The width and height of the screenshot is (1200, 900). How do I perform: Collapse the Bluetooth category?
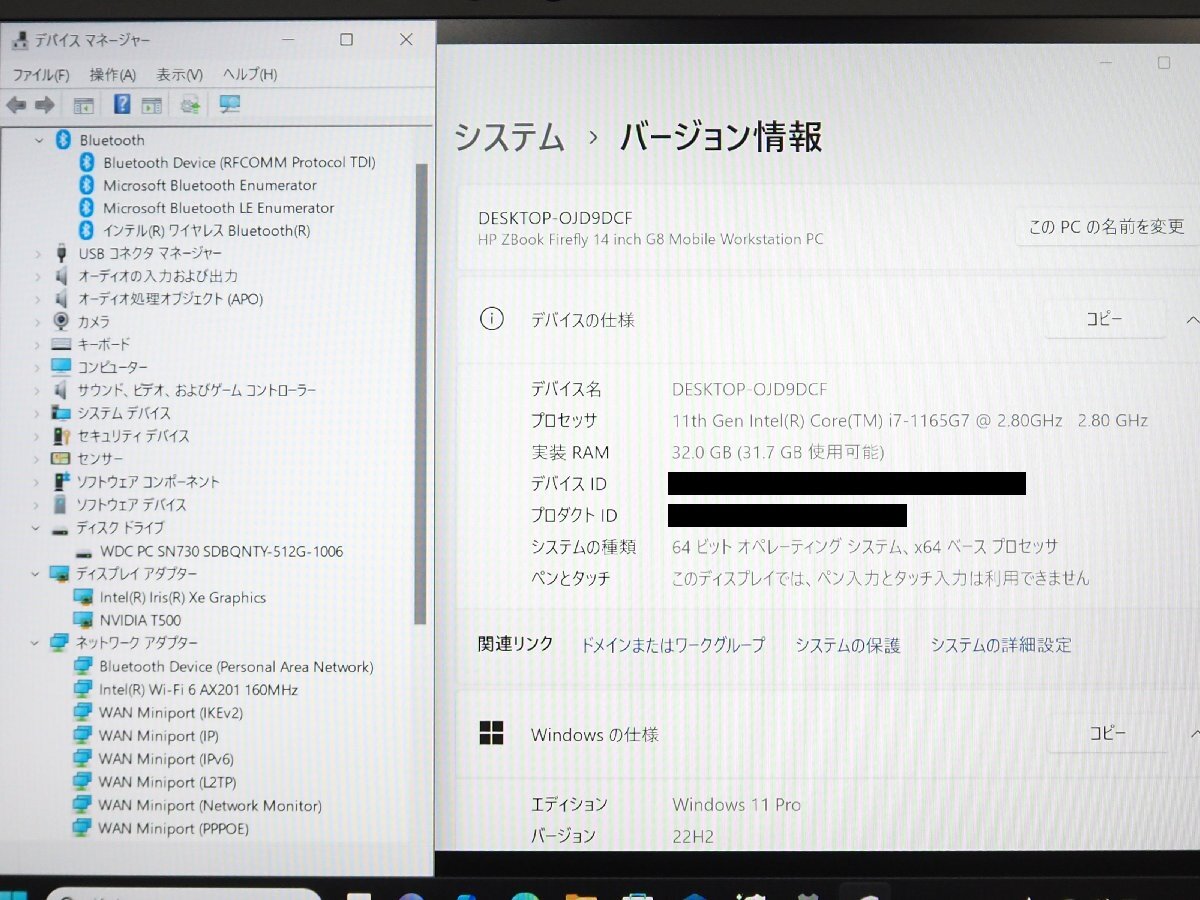[x=39, y=141]
